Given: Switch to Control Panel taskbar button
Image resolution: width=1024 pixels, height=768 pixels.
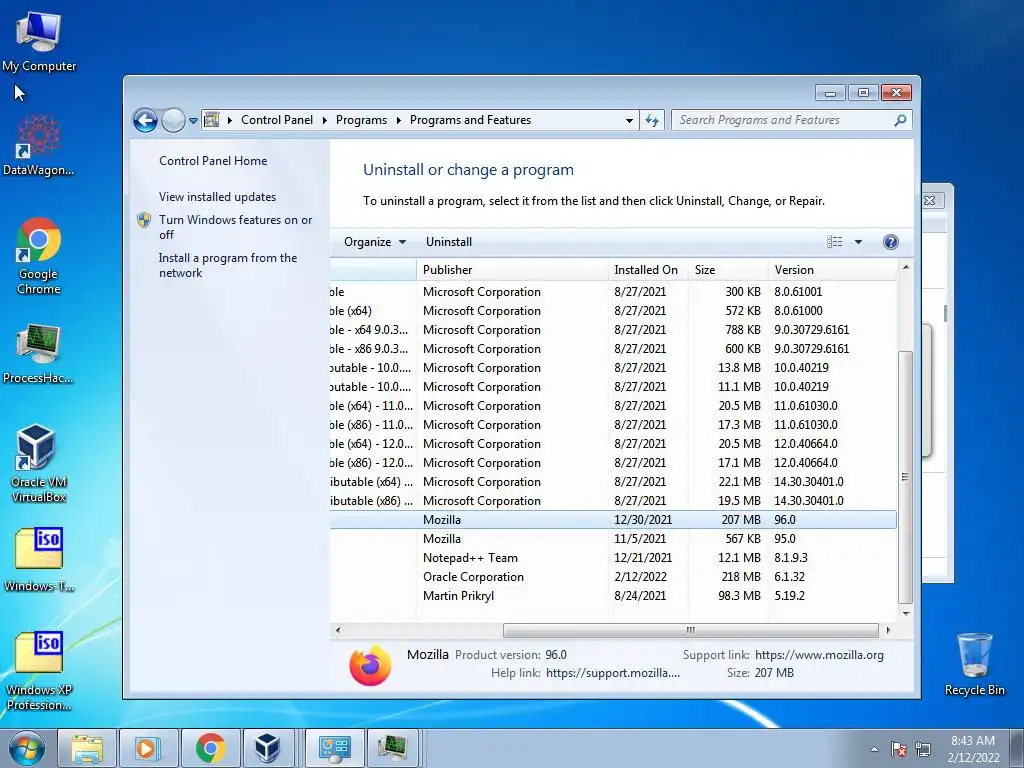Looking at the screenshot, I should point(335,748).
